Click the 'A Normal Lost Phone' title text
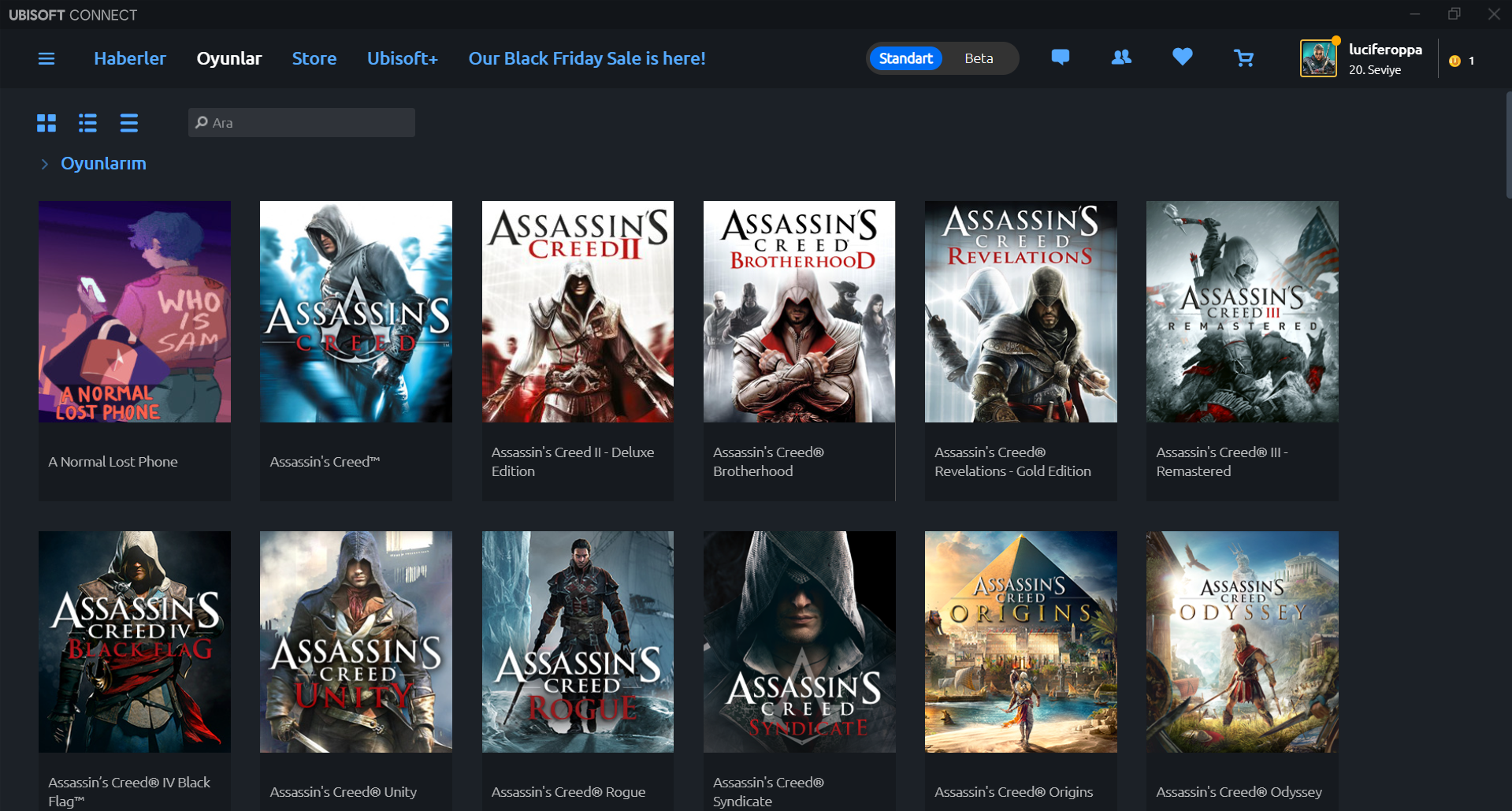 [113, 462]
